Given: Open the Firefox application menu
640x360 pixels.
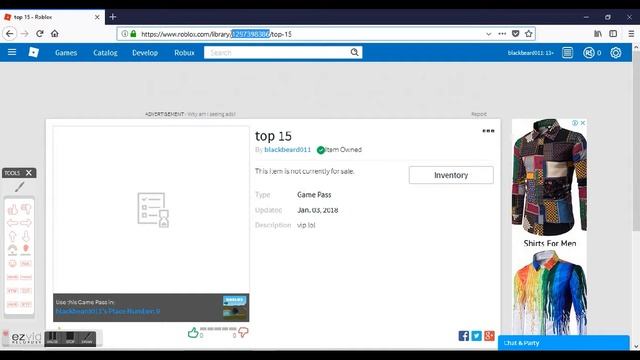Looking at the screenshot, I should [x=631, y=34].
